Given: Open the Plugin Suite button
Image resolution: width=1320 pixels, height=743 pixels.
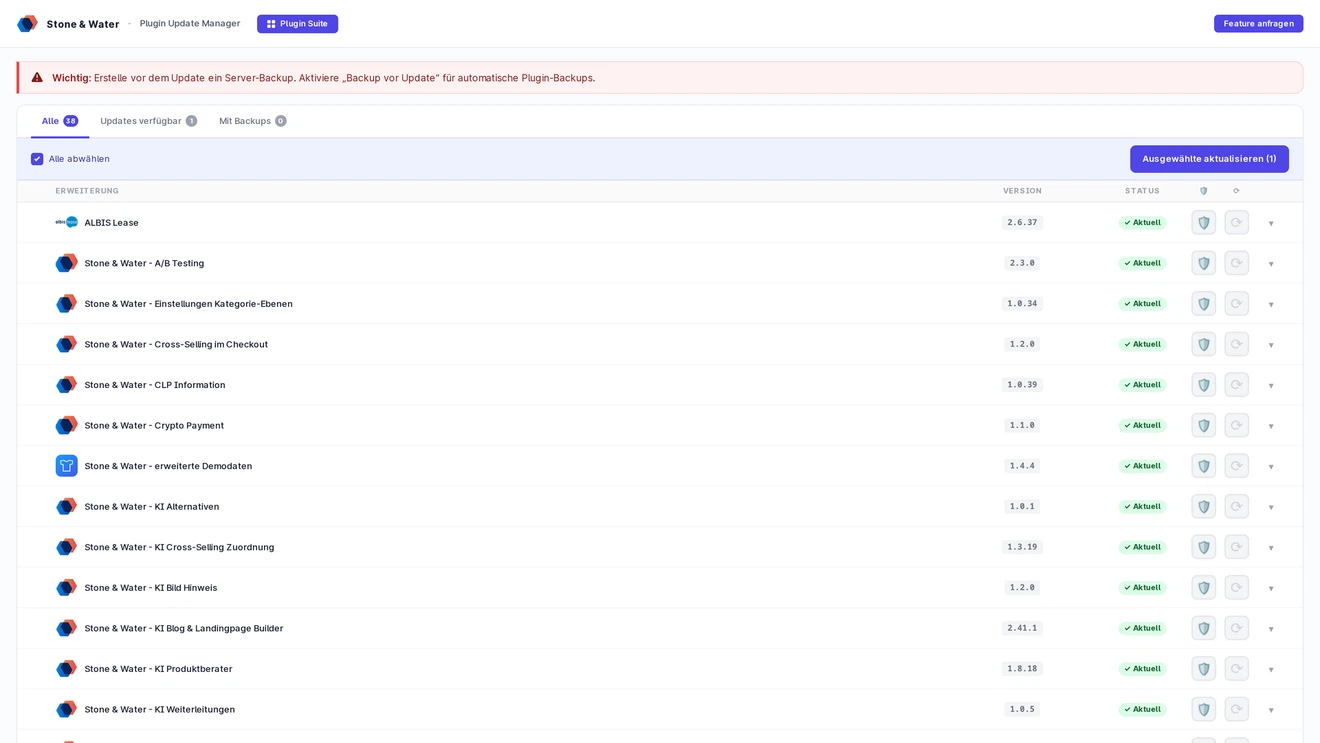Looking at the screenshot, I should [297, 24].
